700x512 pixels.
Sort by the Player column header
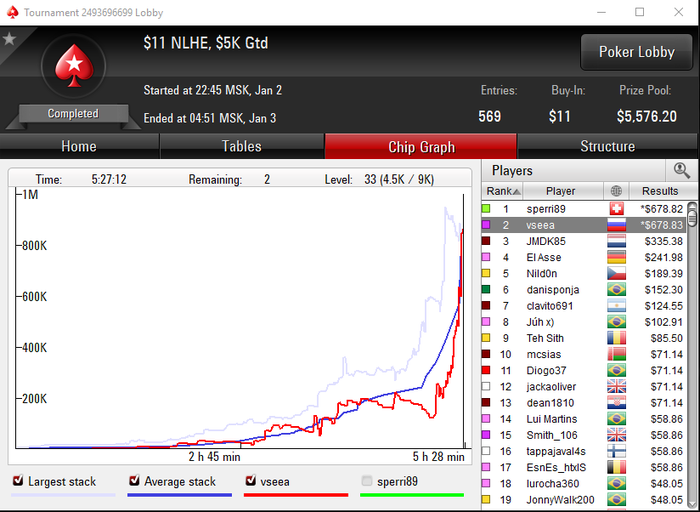562,191
